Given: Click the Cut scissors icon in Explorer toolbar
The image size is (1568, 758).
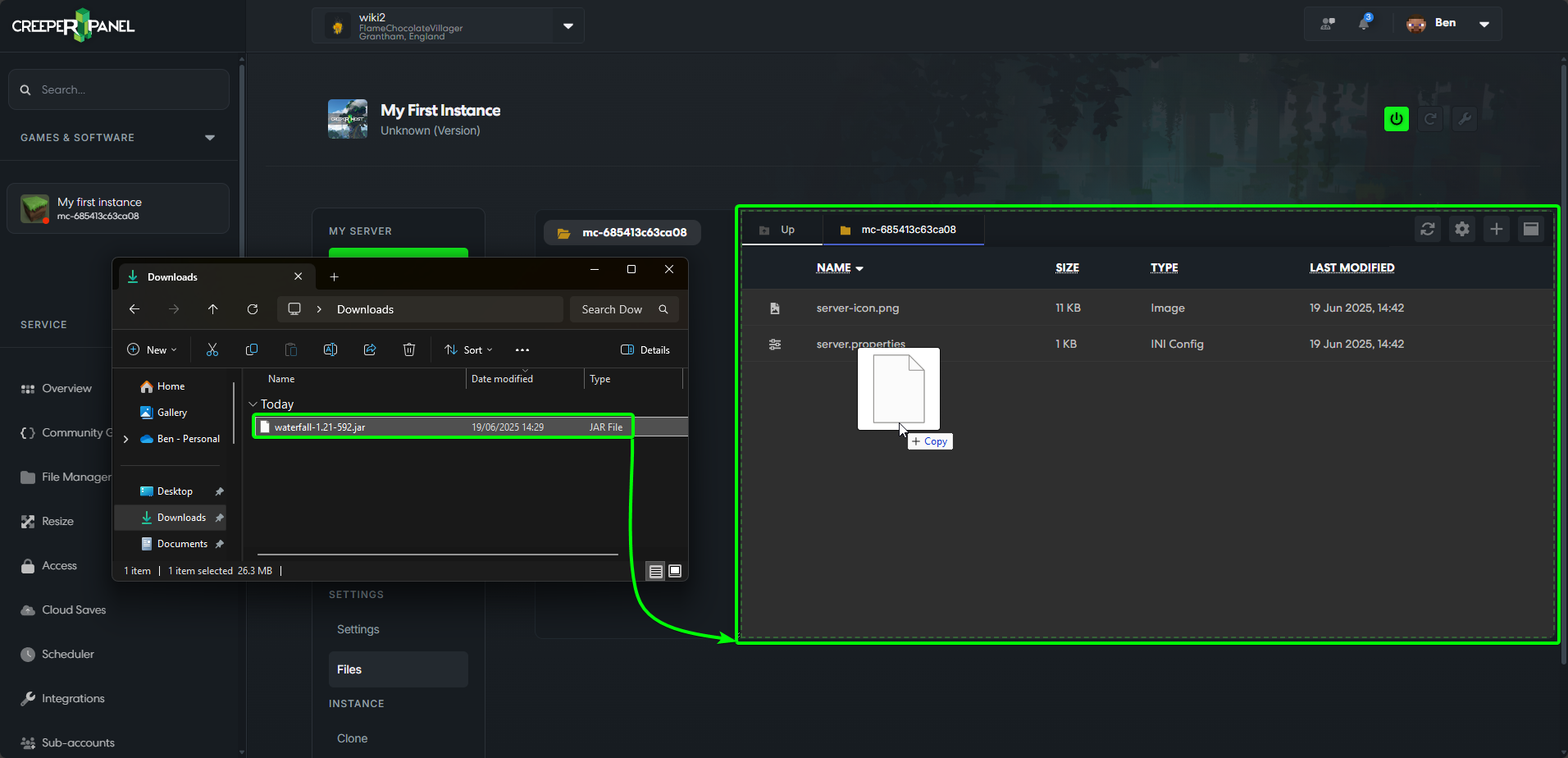Looking at the screenshot, I should (x=212, y=349).
